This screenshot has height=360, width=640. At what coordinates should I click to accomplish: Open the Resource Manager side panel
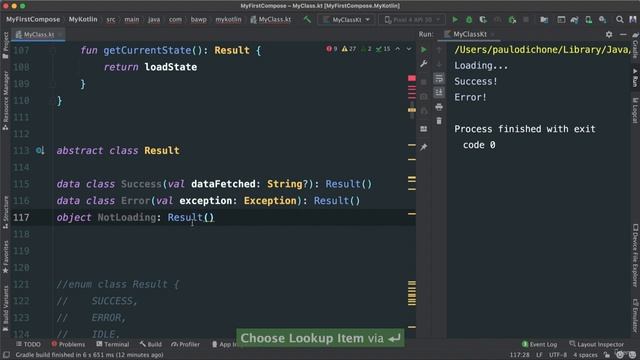[x=5, y=100]
